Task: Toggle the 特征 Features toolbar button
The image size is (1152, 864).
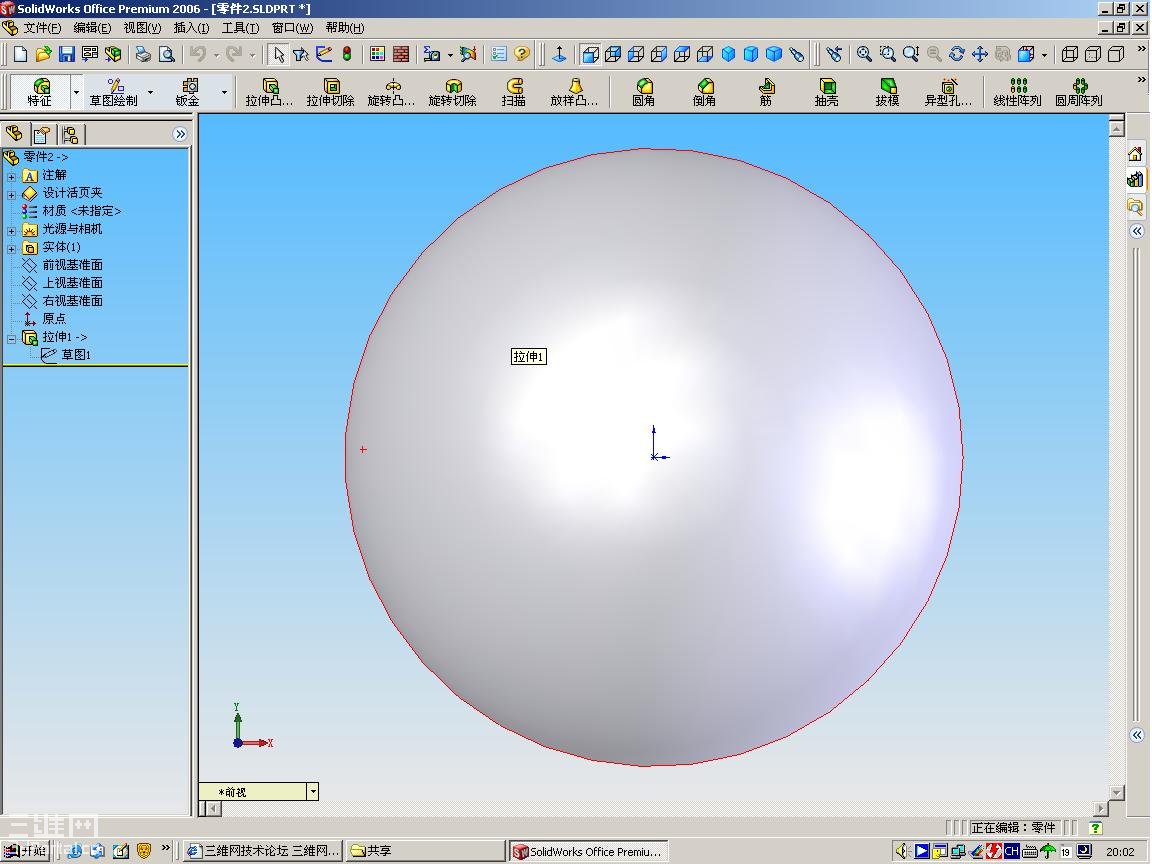Action: (x=40, y=92)
